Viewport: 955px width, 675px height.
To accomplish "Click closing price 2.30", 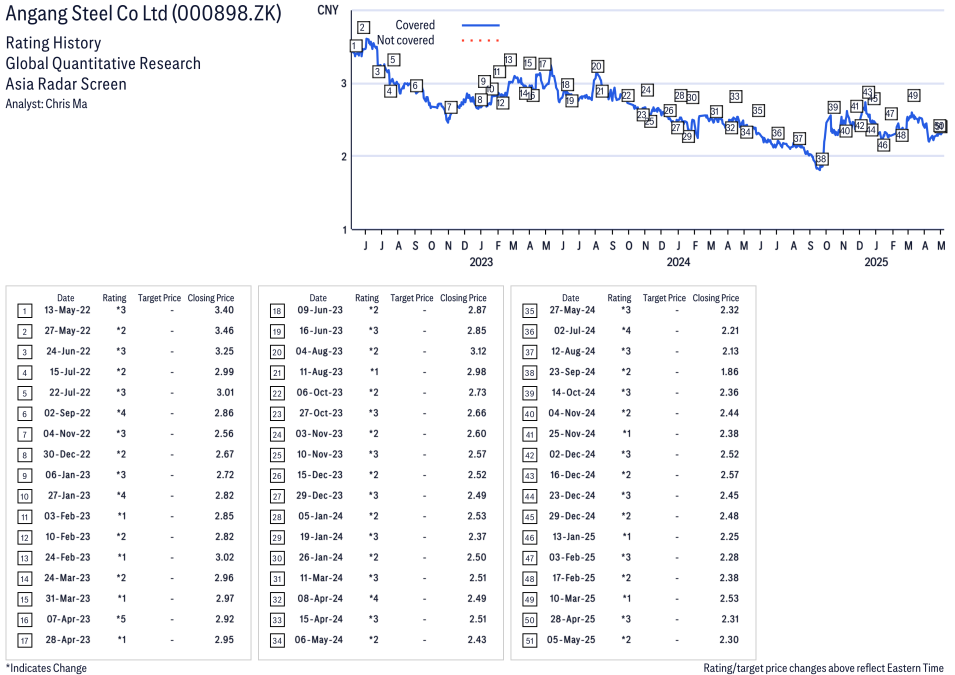I will [729, 640].
